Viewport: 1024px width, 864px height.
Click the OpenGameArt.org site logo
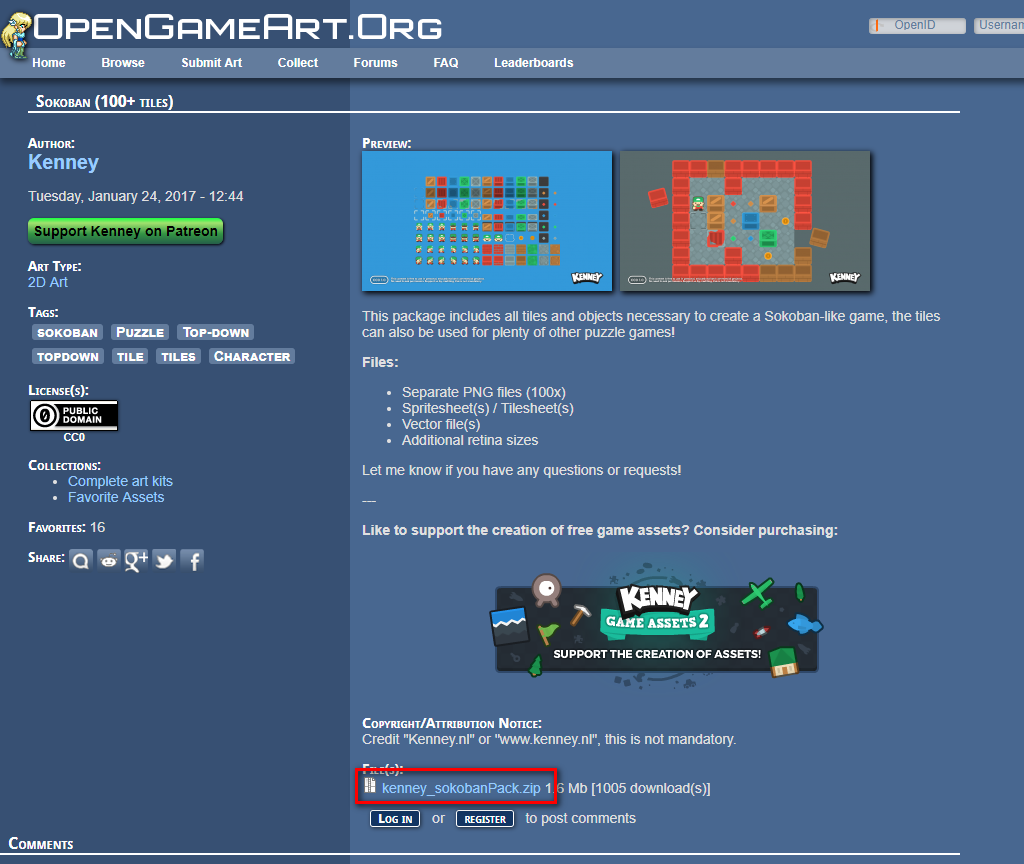tap(222, 28)
